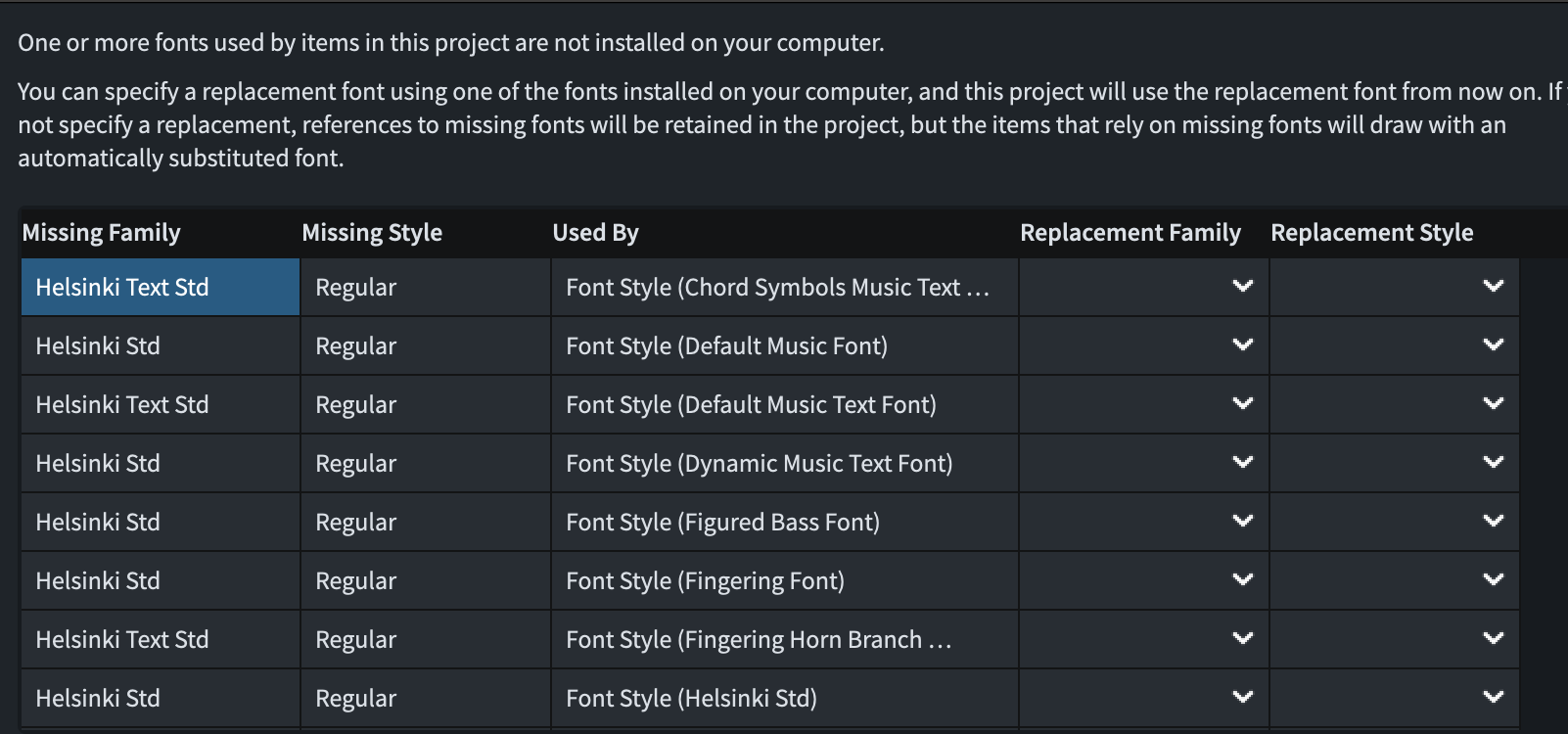Expand Replacement Style for Default Music Font
The height and width of the screenshot is (734, 1568).
pyautogui.click(x=1394, y=345)
